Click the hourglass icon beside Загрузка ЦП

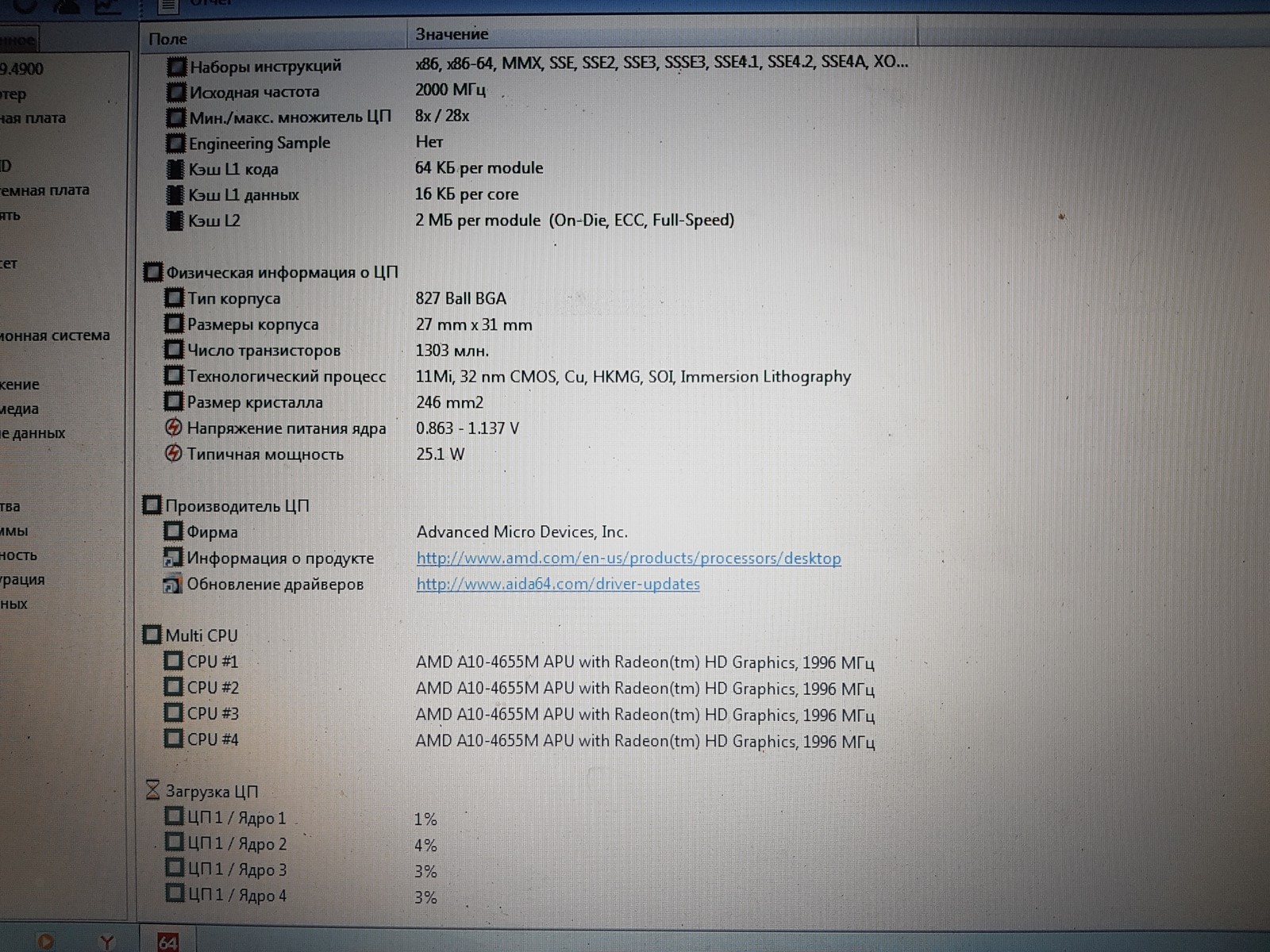pos(152,791)
